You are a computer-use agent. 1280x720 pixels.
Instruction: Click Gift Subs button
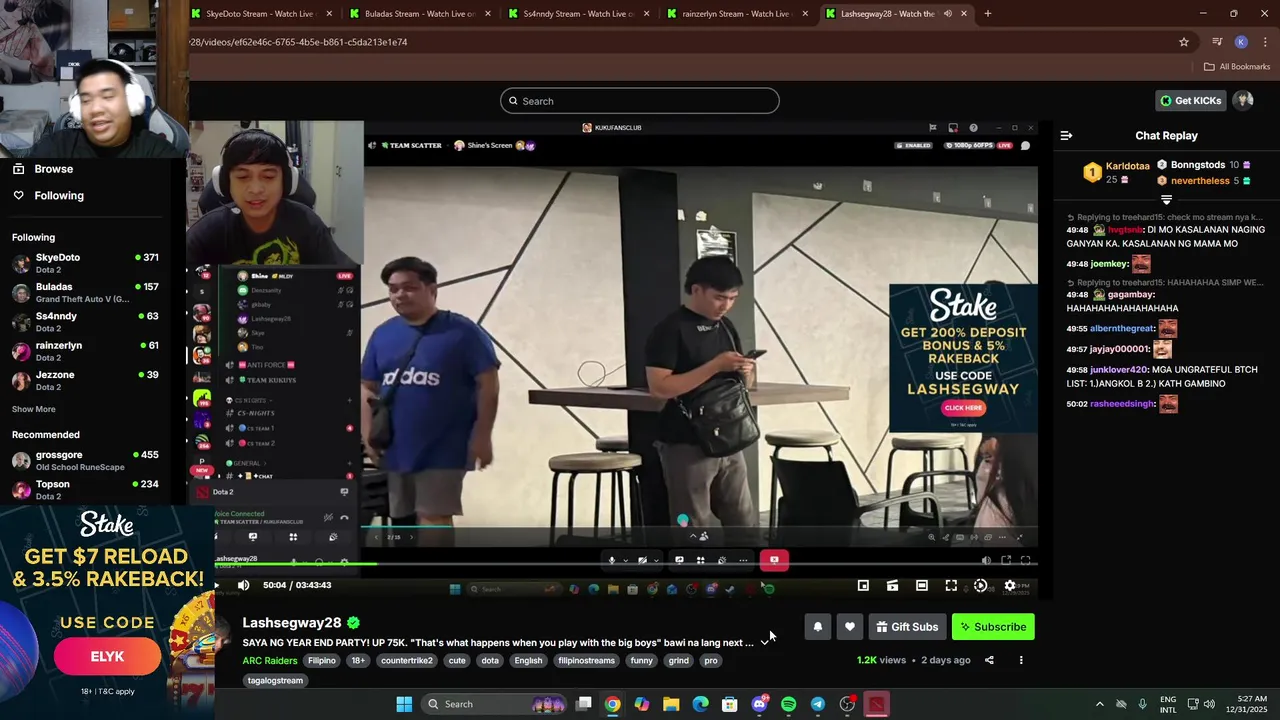[907, 627]
